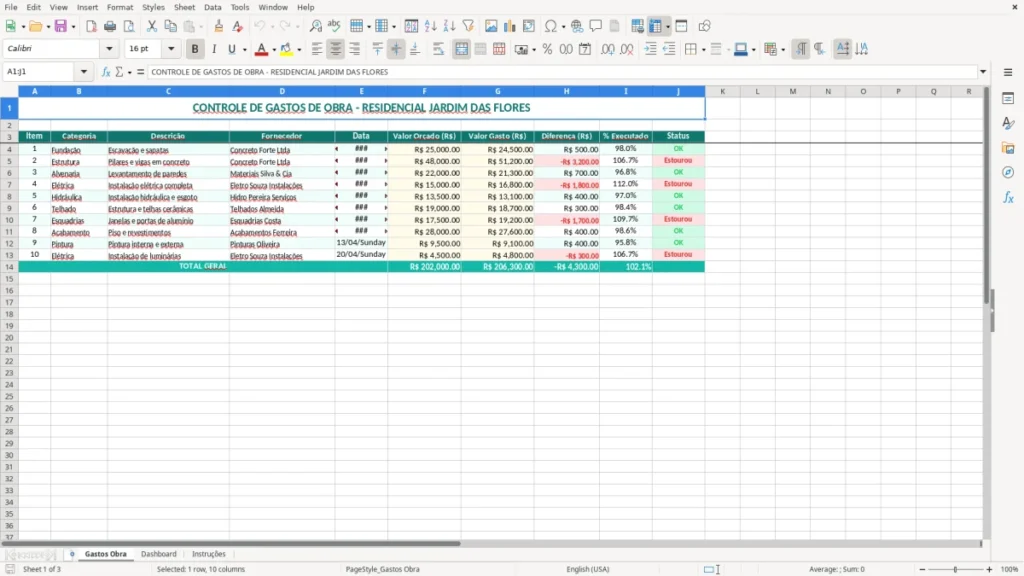
Task: Open sidebar Gallery icon
Action: pos(1008,148)
